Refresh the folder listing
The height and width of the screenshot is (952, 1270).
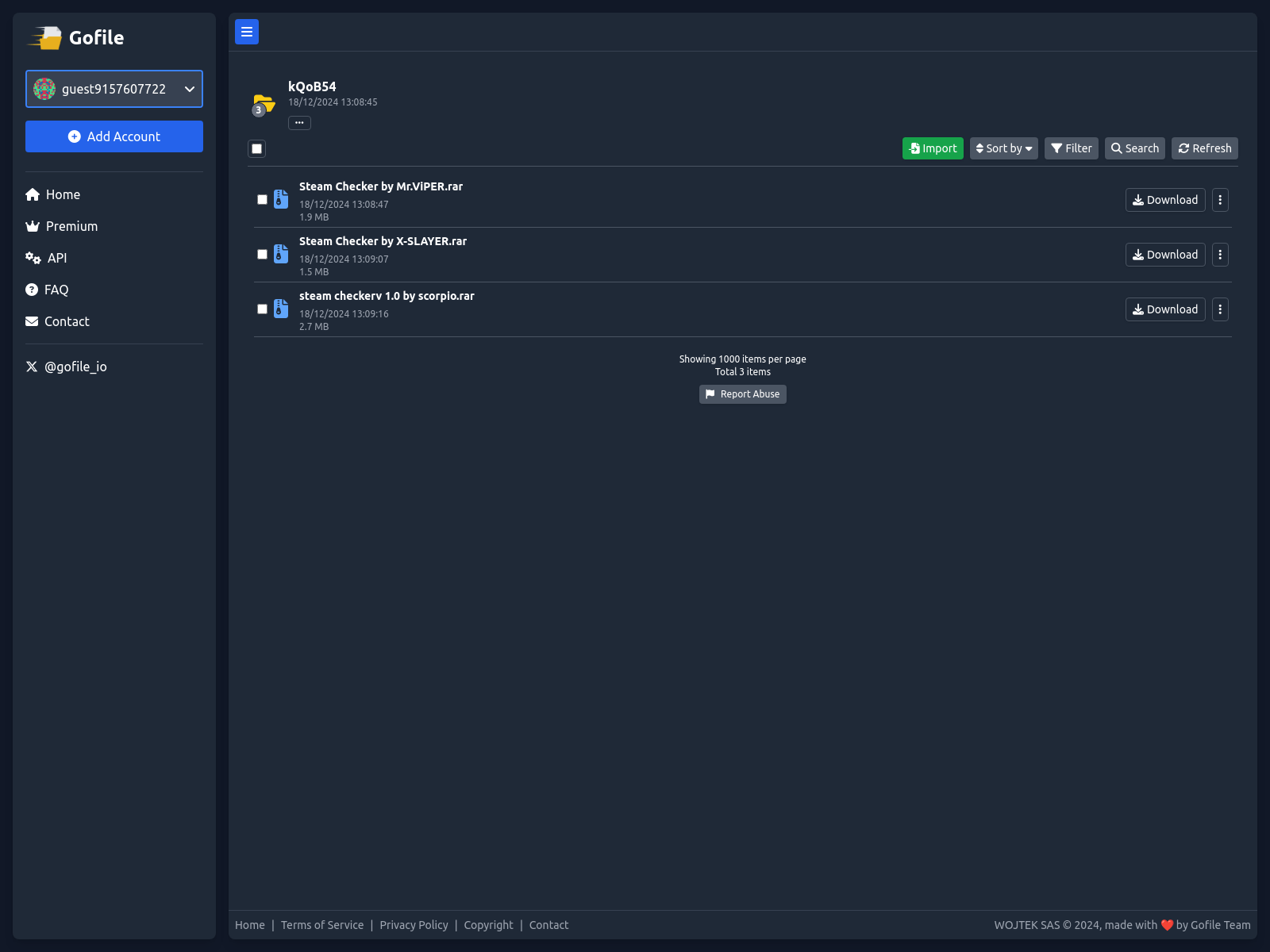point(1205,148)
